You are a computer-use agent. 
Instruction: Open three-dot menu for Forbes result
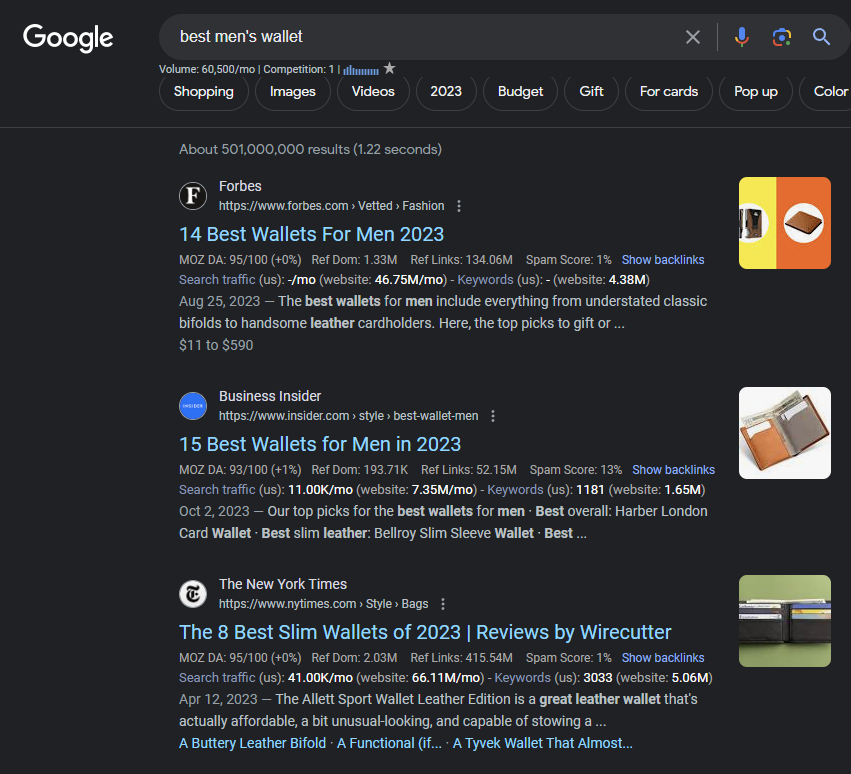pyautogui.click(x=459, y=206)
